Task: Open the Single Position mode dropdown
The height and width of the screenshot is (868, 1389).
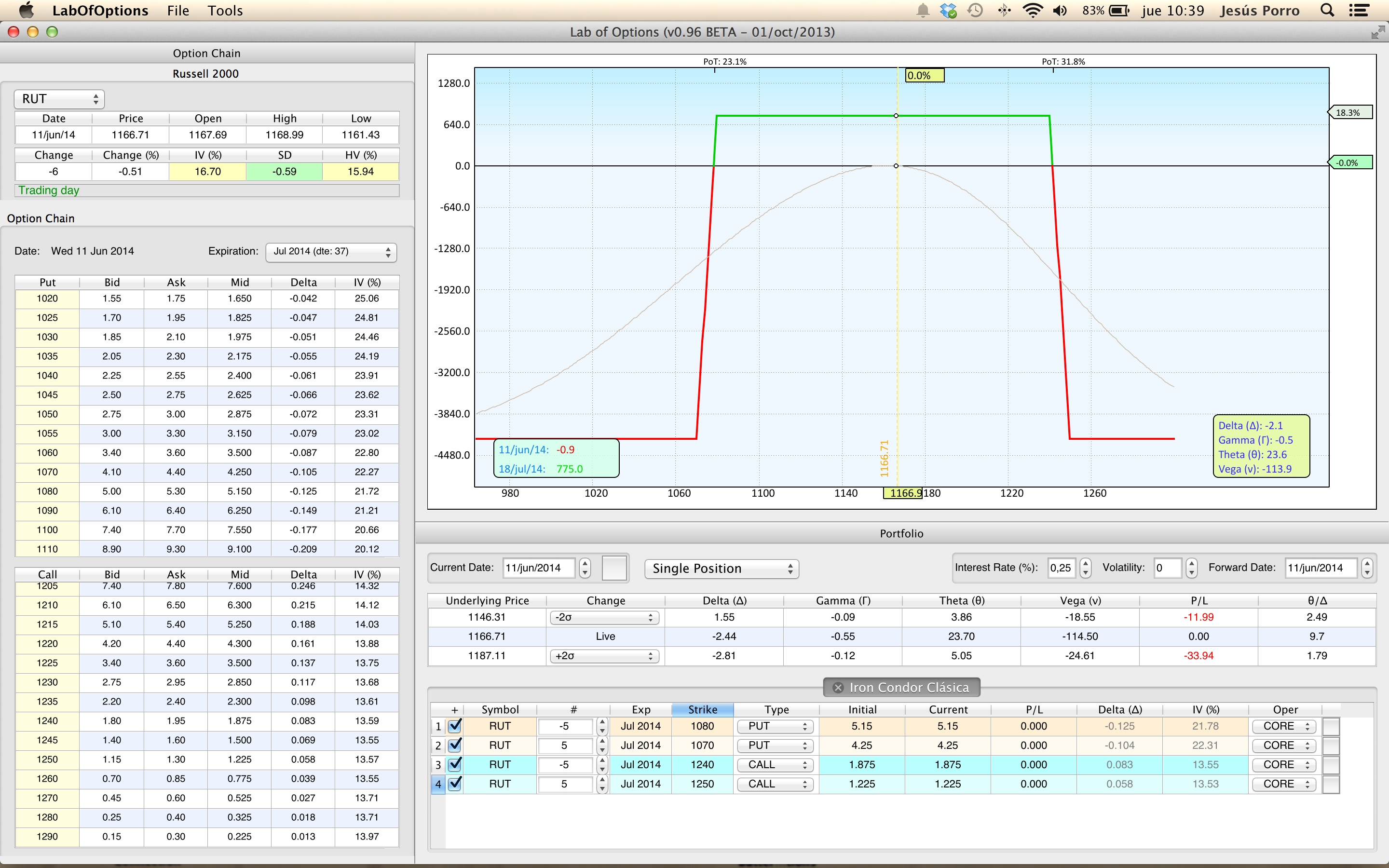Action: pyautogui.click(x=721, y=569)
